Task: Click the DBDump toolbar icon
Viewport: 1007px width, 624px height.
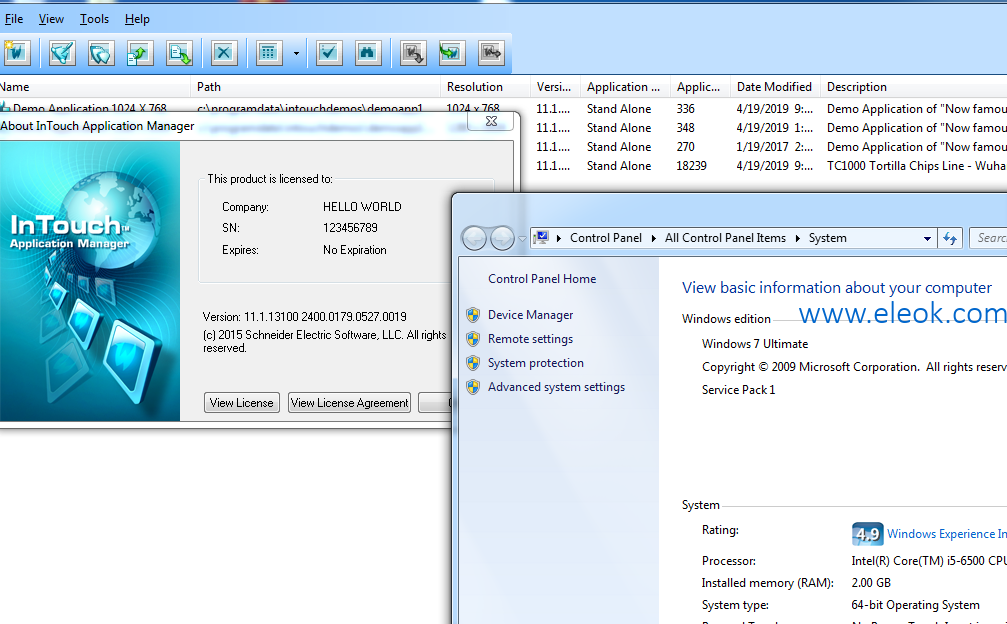Action: [140, 53]
